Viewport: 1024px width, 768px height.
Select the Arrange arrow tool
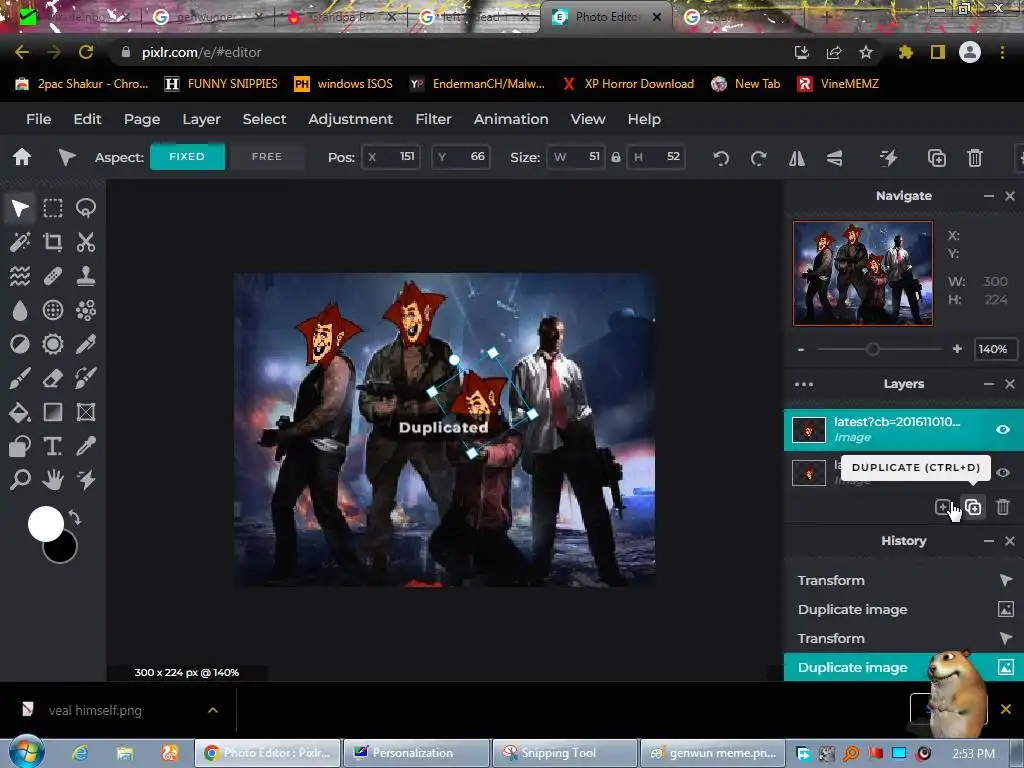pyautogui.click(x=20, y=208)
